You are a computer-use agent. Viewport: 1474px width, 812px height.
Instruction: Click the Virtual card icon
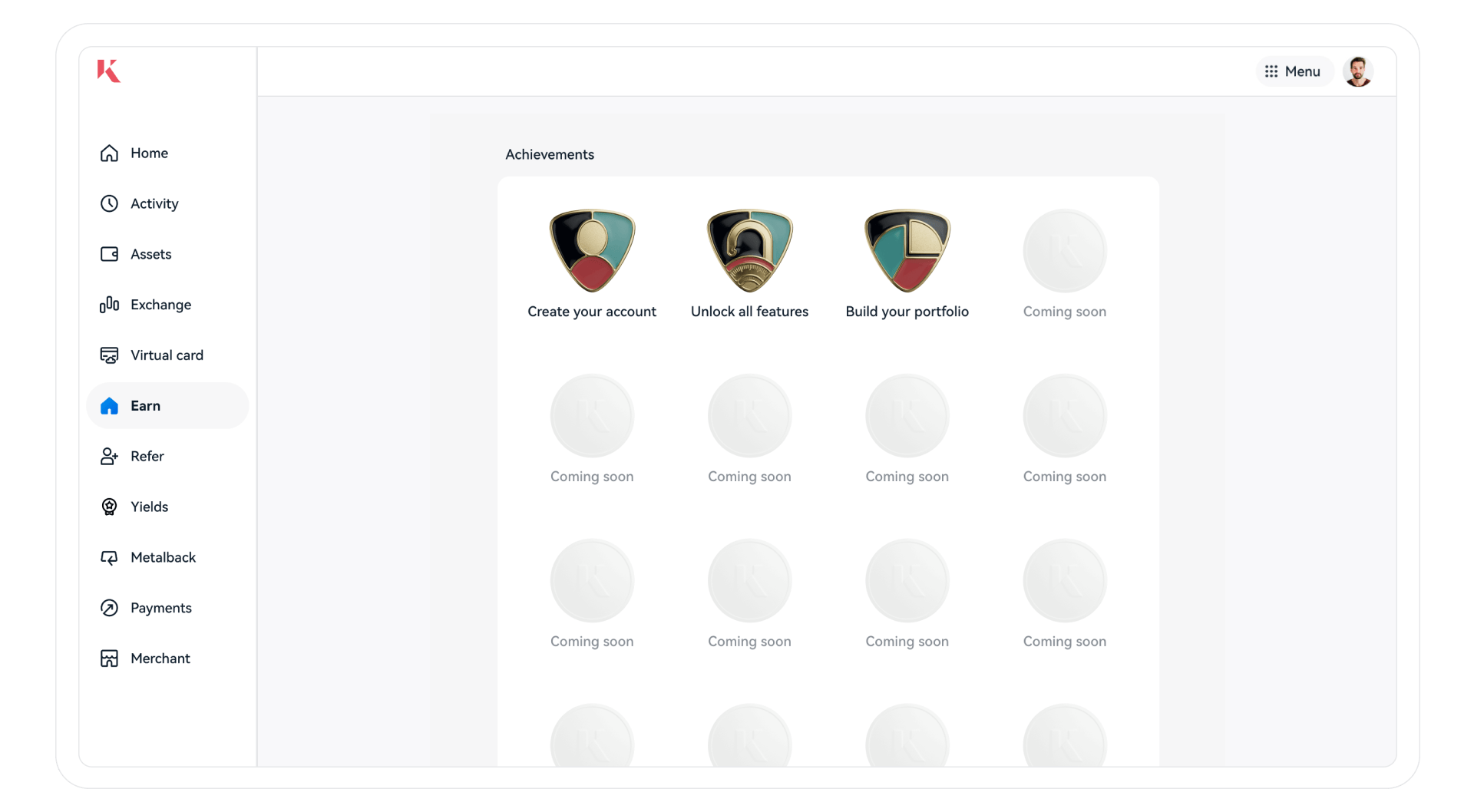coord(109,355)
